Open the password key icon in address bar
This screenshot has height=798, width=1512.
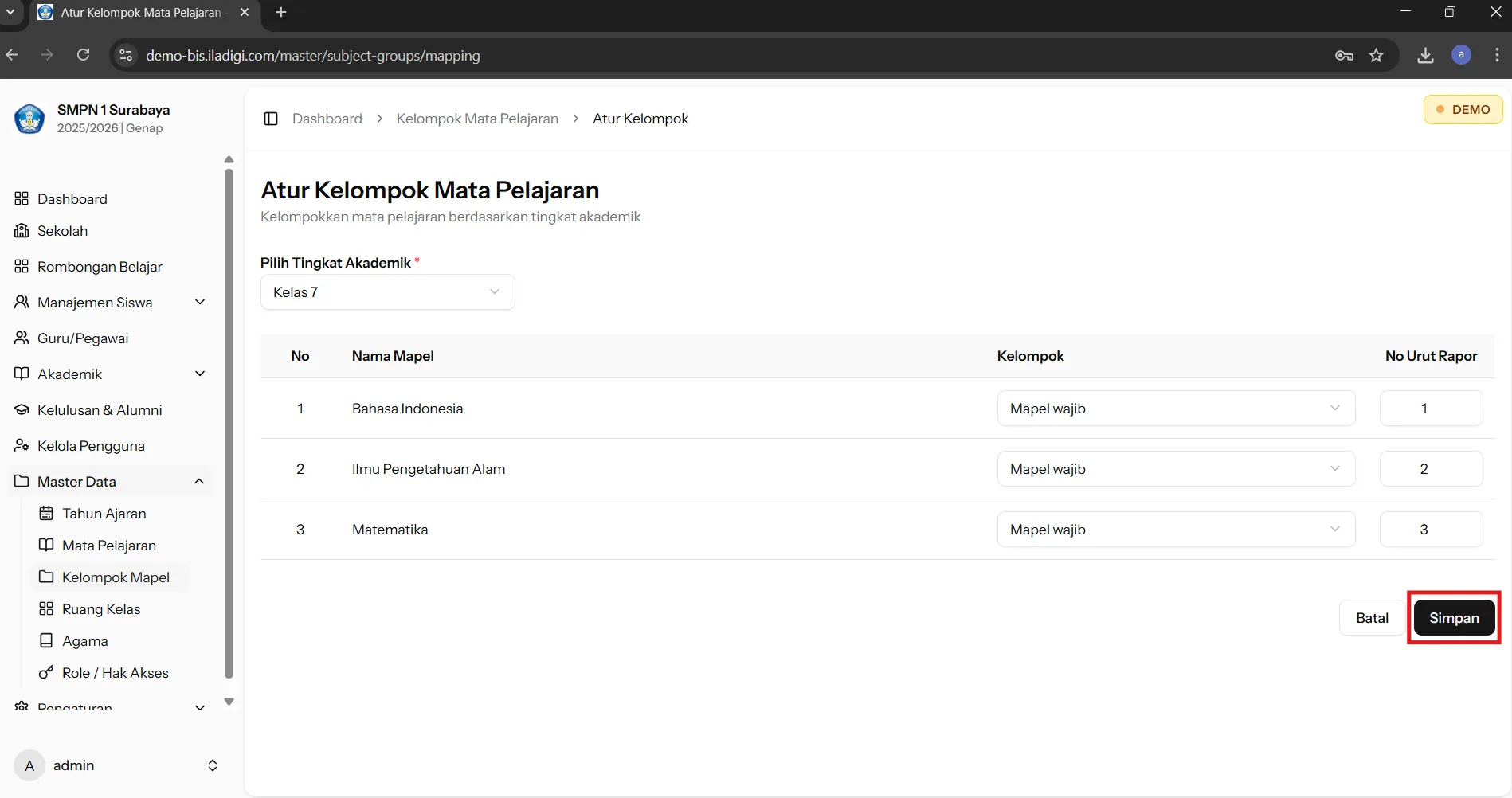[1344, 55]
